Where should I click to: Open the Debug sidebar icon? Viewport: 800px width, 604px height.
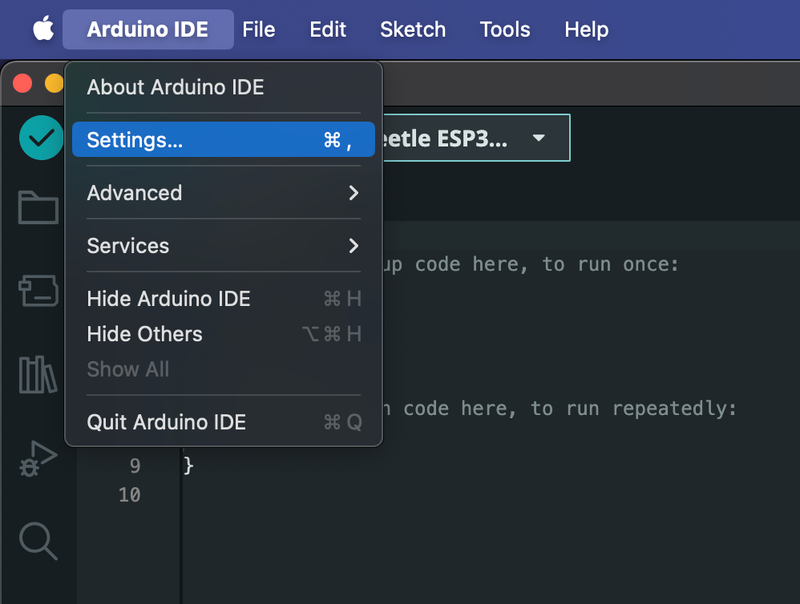pos(38,458)
